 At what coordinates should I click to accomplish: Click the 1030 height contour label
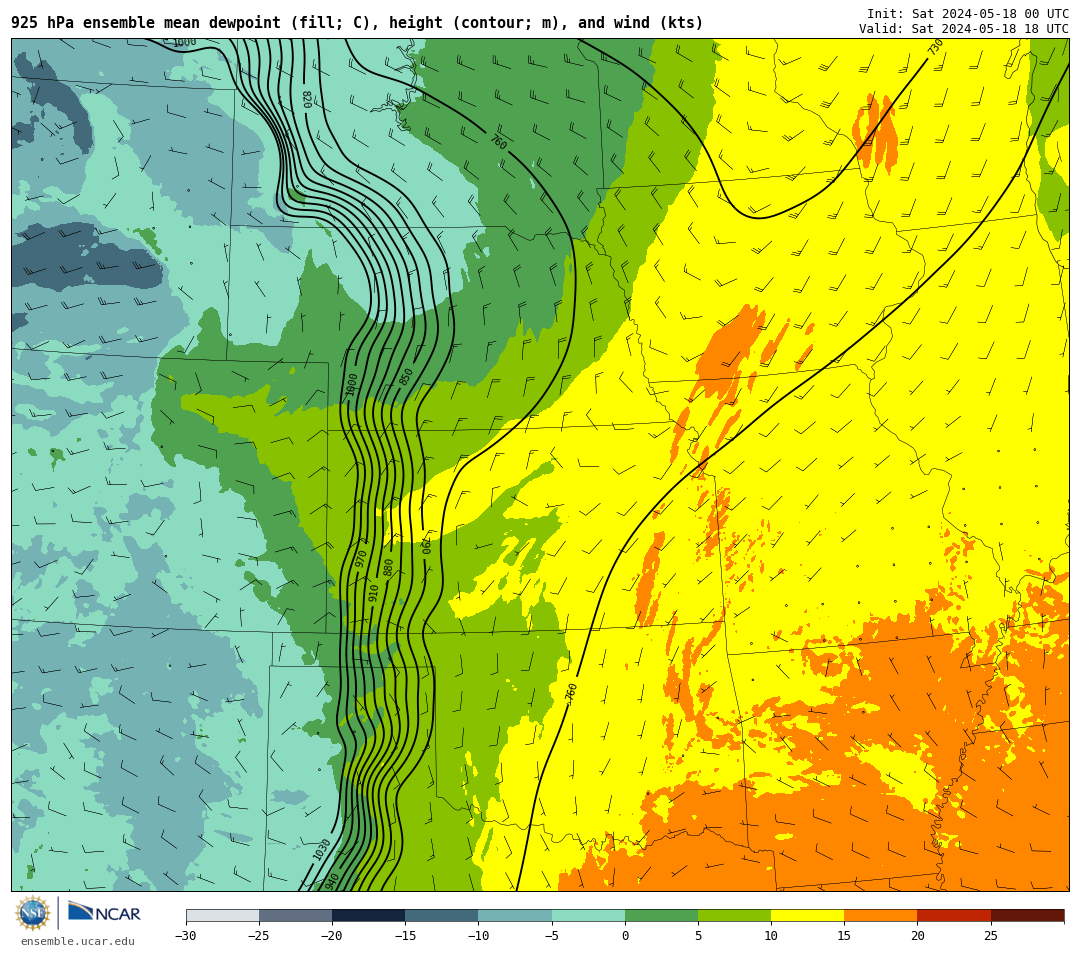(x=322, y=849)
